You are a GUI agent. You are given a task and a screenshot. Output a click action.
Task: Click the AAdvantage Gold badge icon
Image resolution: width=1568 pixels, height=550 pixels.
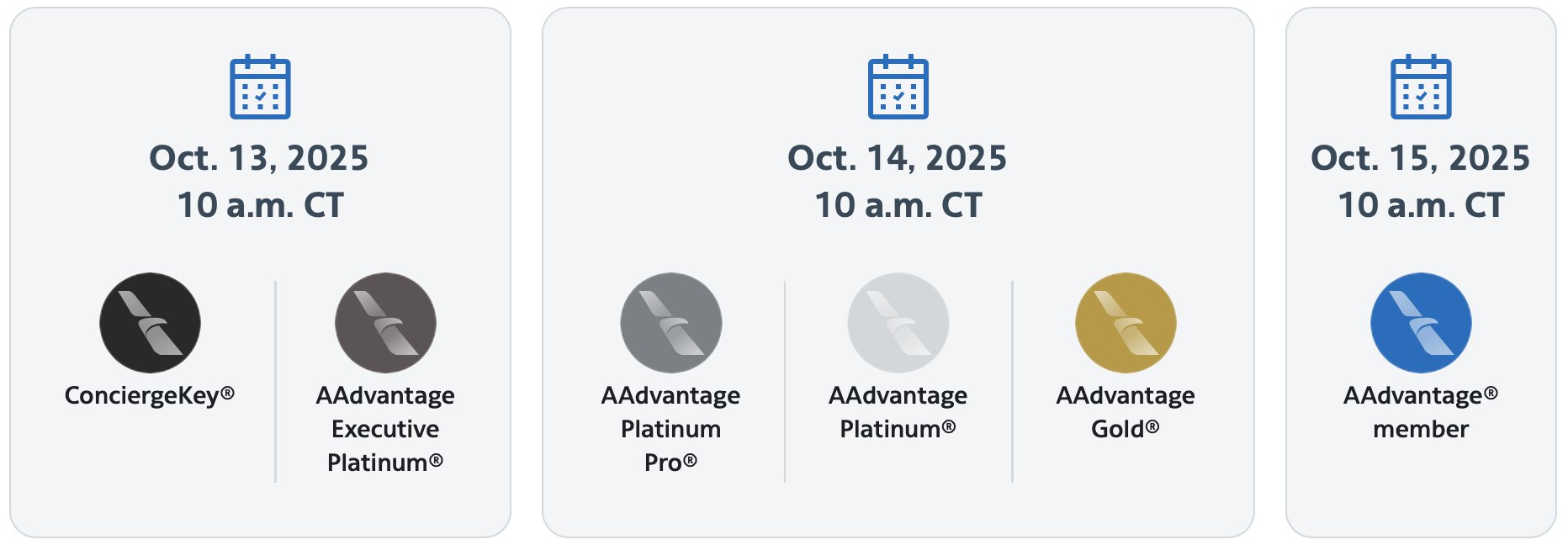coord(1126,323)
